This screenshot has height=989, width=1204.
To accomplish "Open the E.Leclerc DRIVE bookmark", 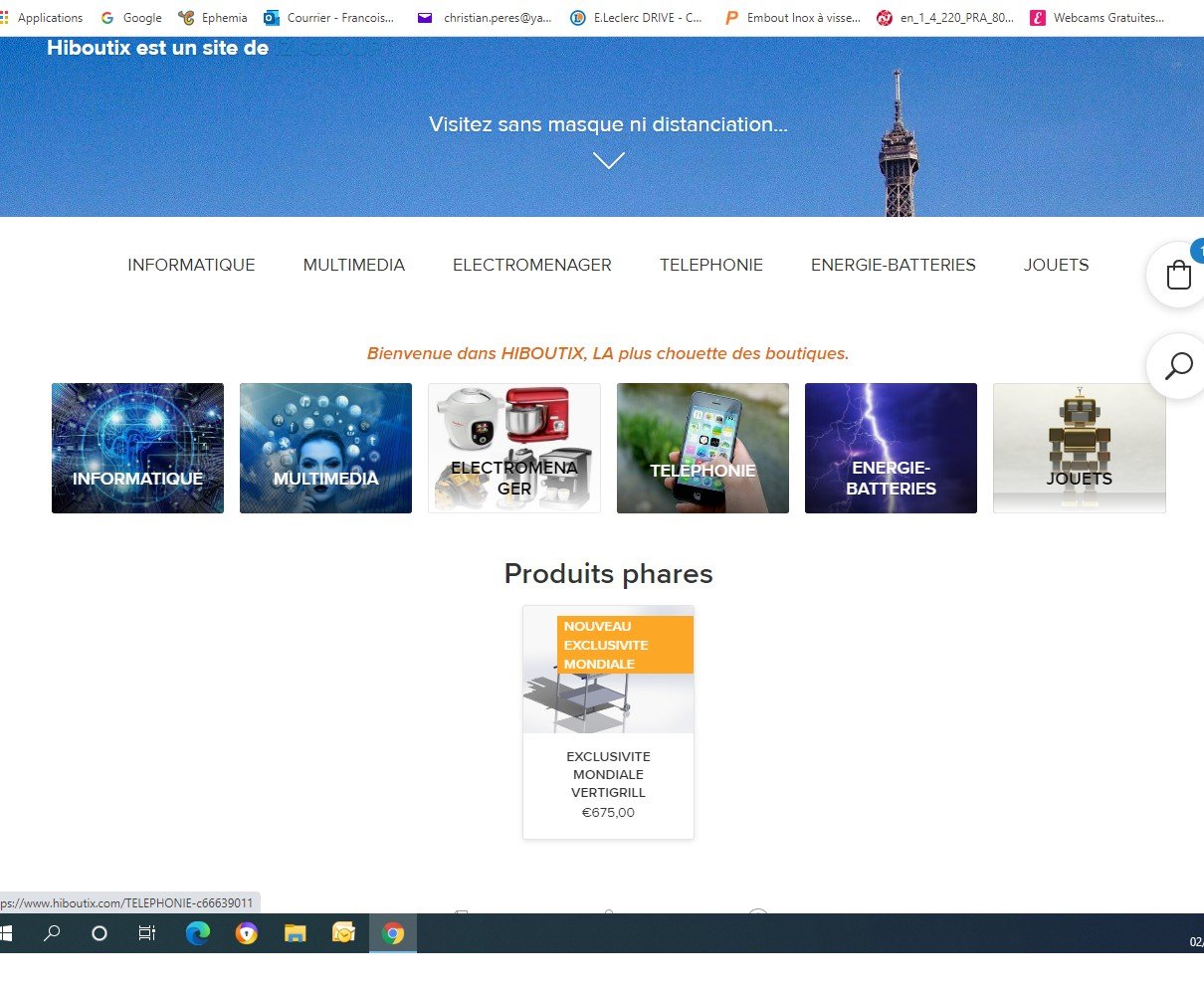I will [637, 18].
